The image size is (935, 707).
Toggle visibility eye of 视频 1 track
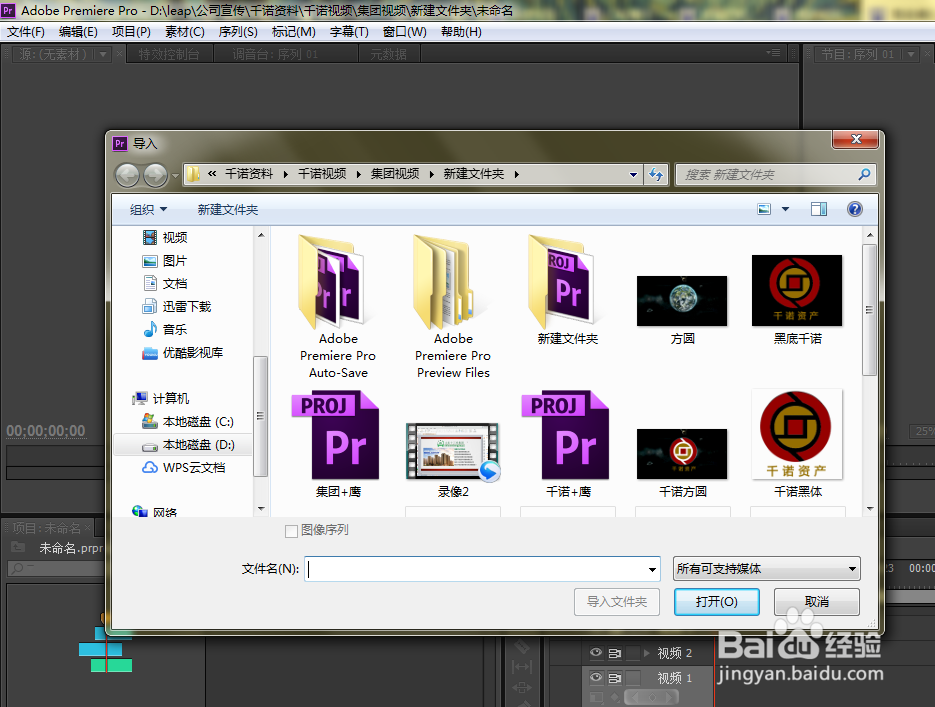pos(595,677)
